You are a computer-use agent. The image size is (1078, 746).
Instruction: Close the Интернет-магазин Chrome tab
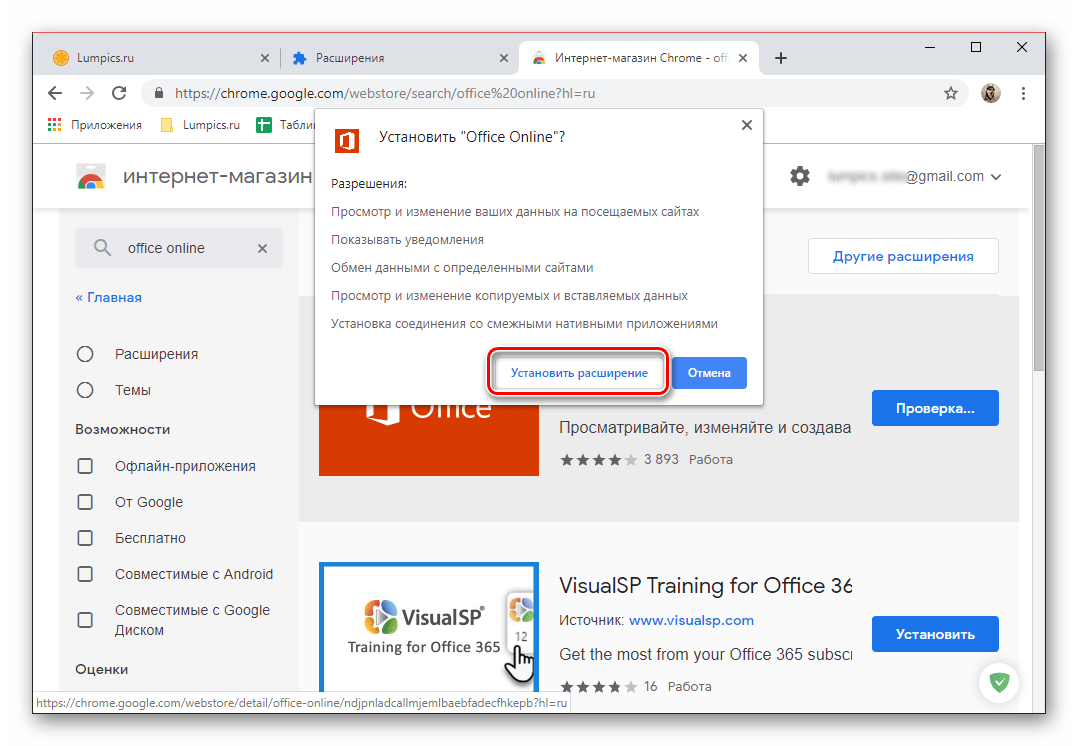tap(742, 58)
